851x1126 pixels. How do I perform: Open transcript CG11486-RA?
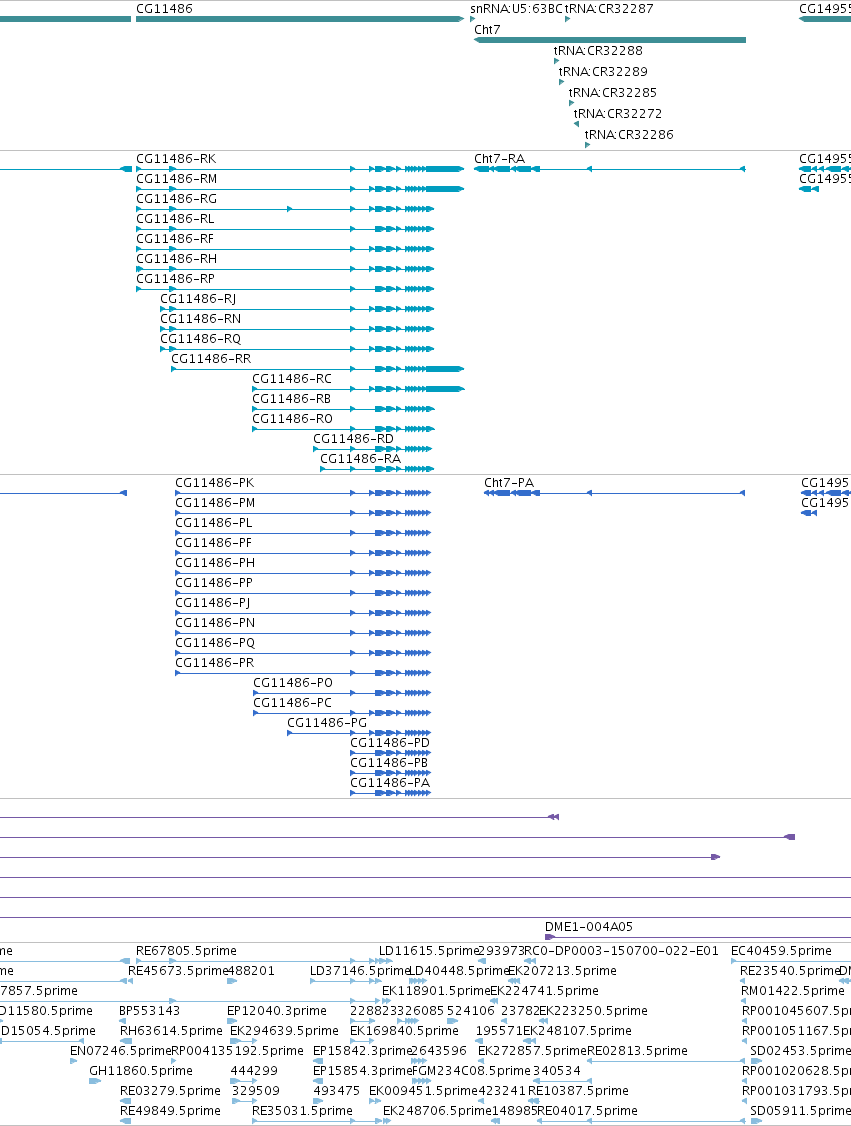pyautogui.click(x=361, y=459)
